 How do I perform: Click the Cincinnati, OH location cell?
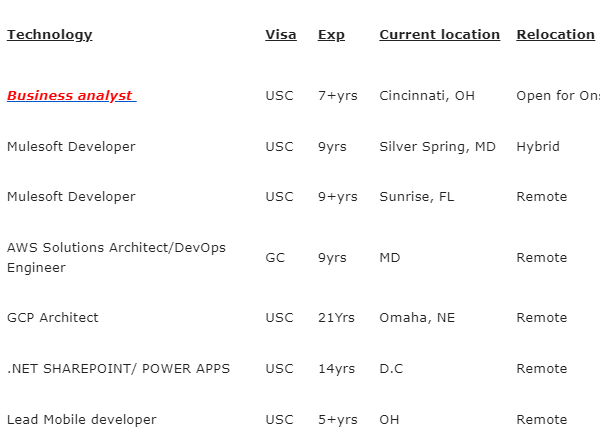pyautogui.click(x=427, y=96)
